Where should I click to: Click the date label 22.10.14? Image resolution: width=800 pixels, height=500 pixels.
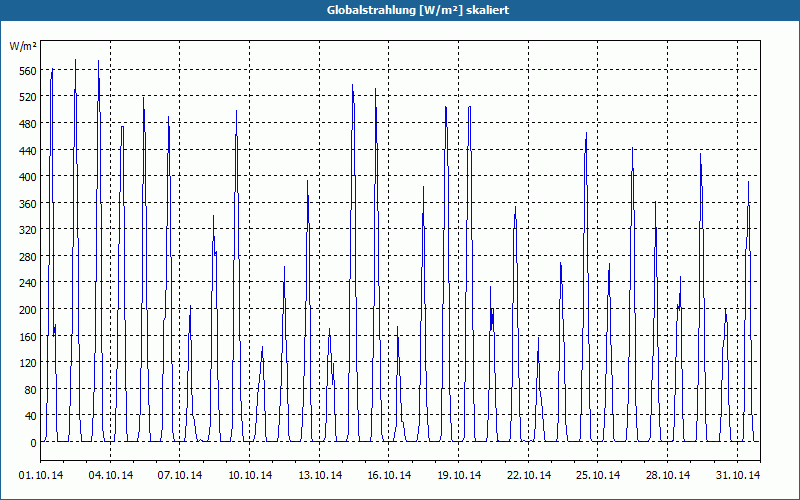[x=529, y=475]
